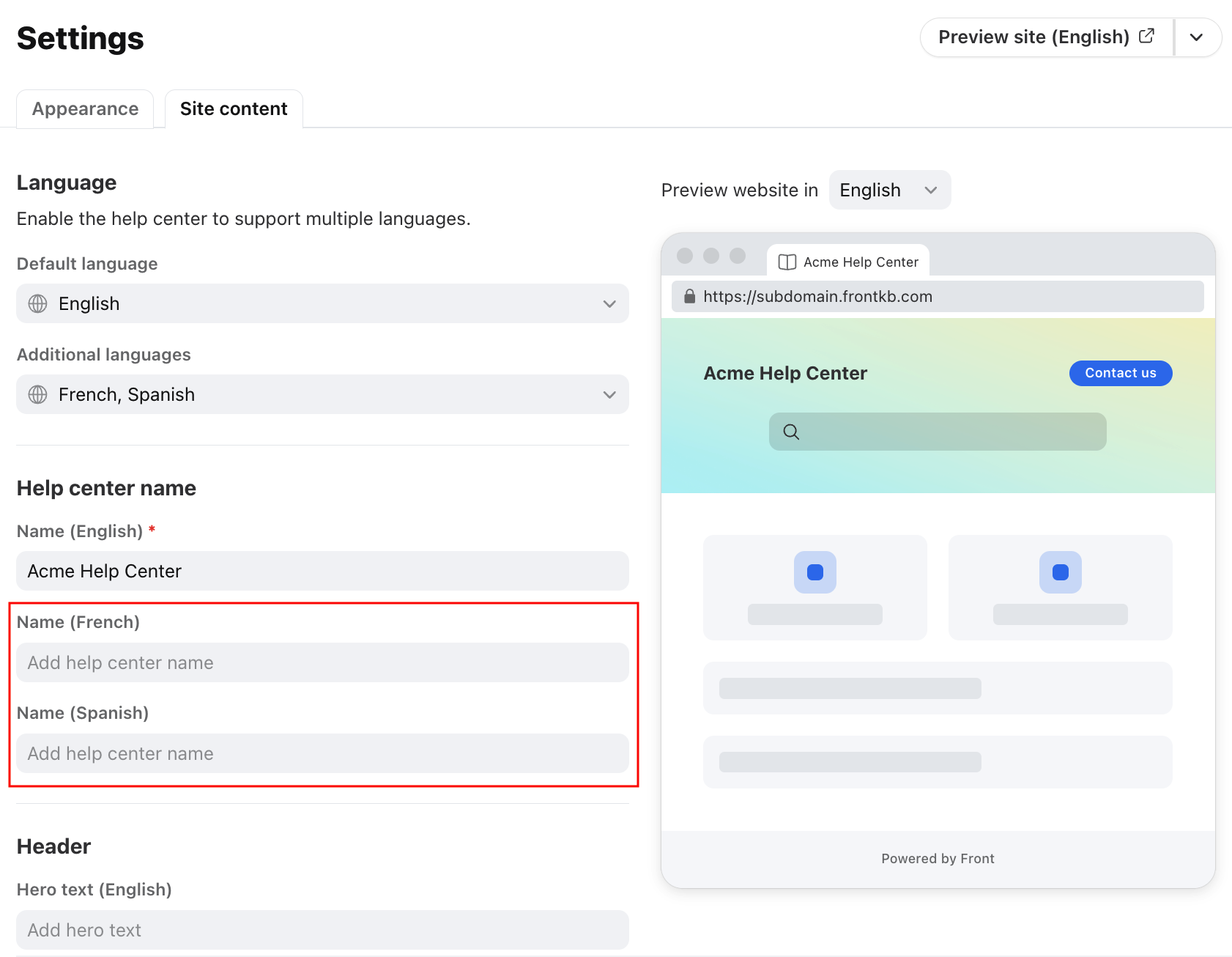This screenshot has height=957, width=1232.
Task: Open the Default language English dropdown
Action: 322,303
